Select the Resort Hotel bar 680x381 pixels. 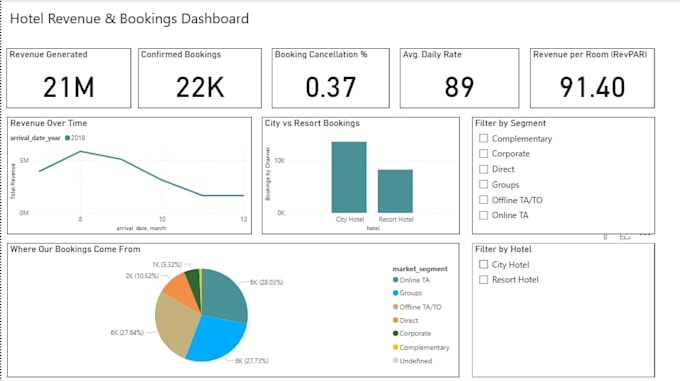(396, 191)
